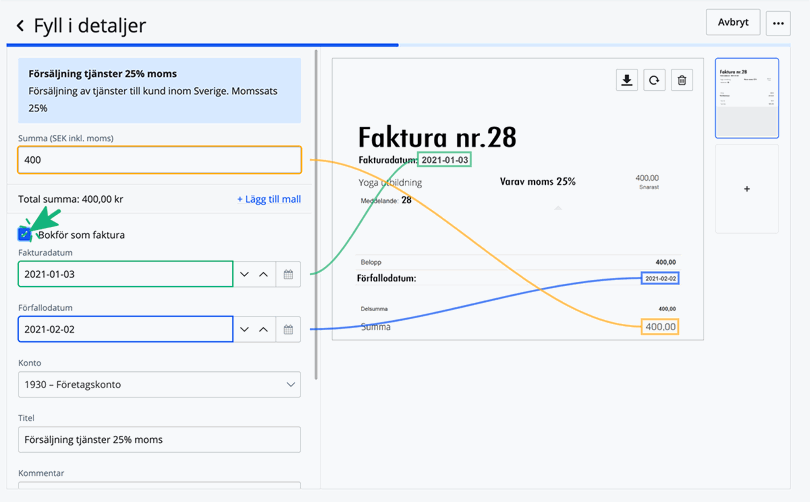
Task: Focus the Titel text field
Action: pyautogui.click(x=159, y=439)
